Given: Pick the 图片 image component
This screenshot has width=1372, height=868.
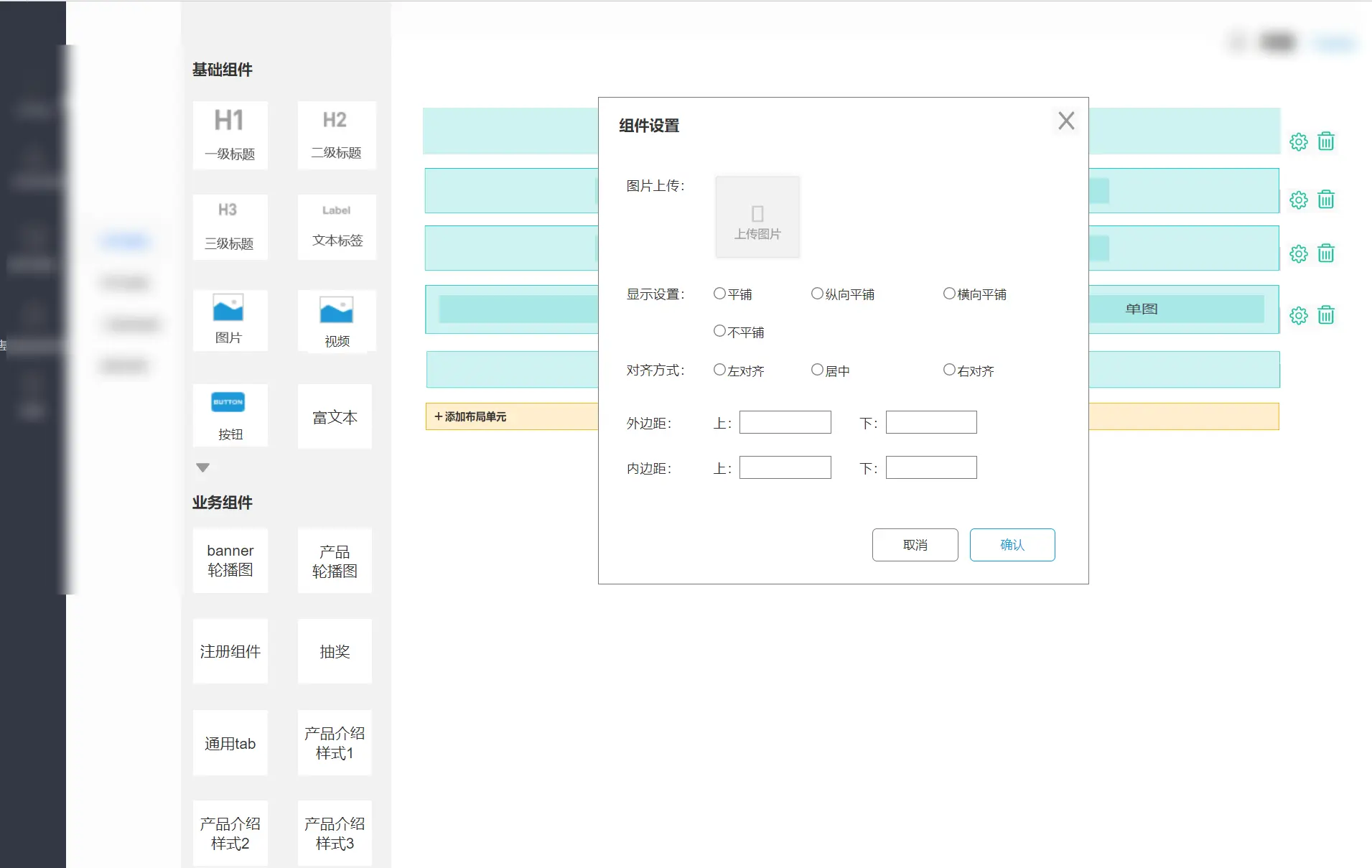Looking at the screenshot, I should click(230, 319).
